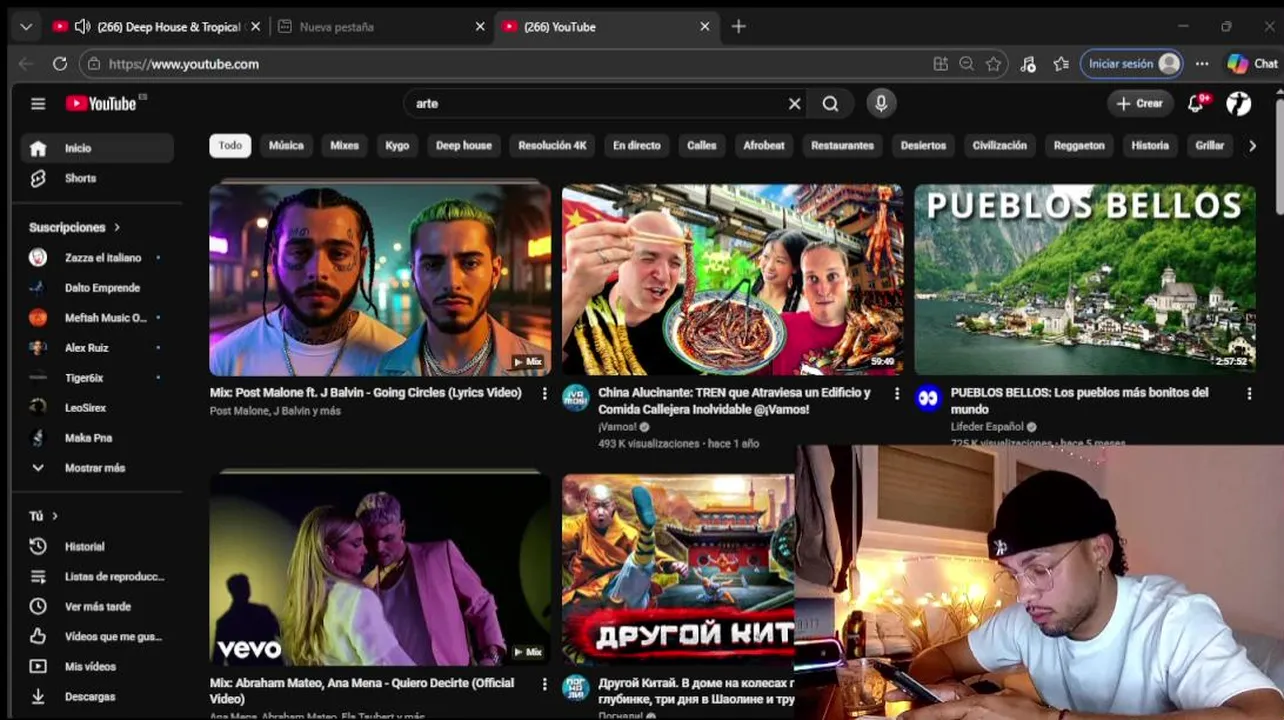Image resolution: width=1284 pixels, height=720 pixels.
Task: Open the browser three-dots settings menu
Action: click(1202, 64)
